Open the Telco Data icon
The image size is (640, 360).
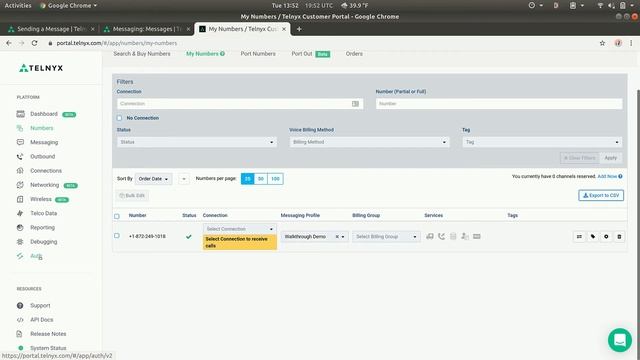pos(20,213)
